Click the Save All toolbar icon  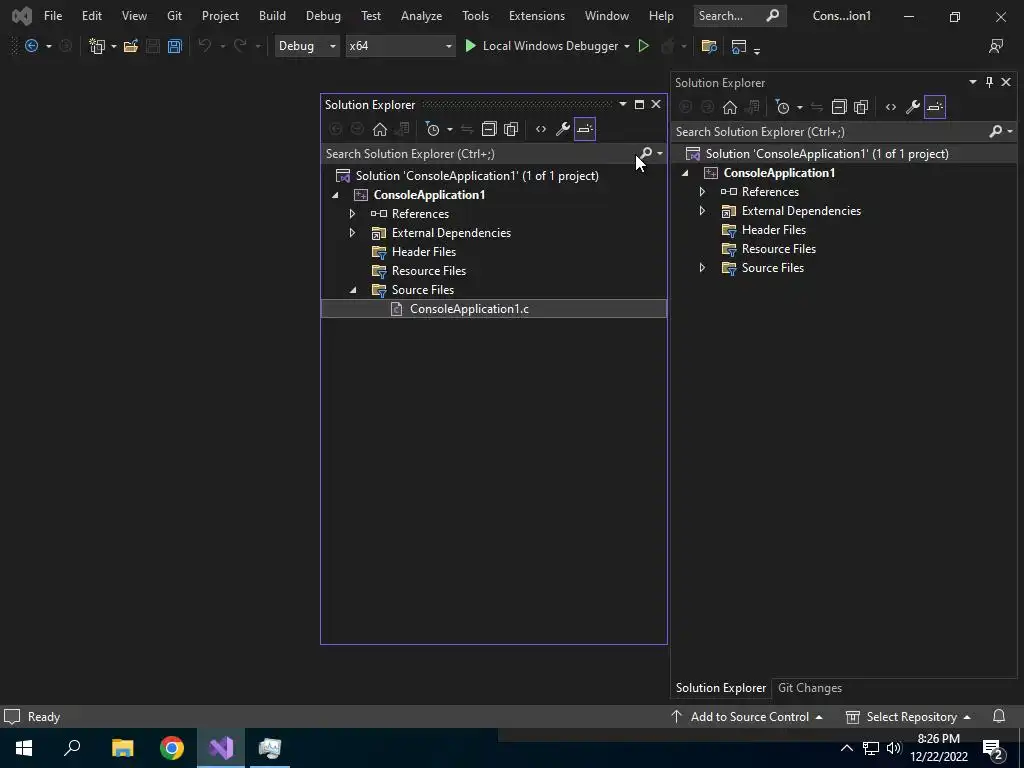(x=174, y=46)
